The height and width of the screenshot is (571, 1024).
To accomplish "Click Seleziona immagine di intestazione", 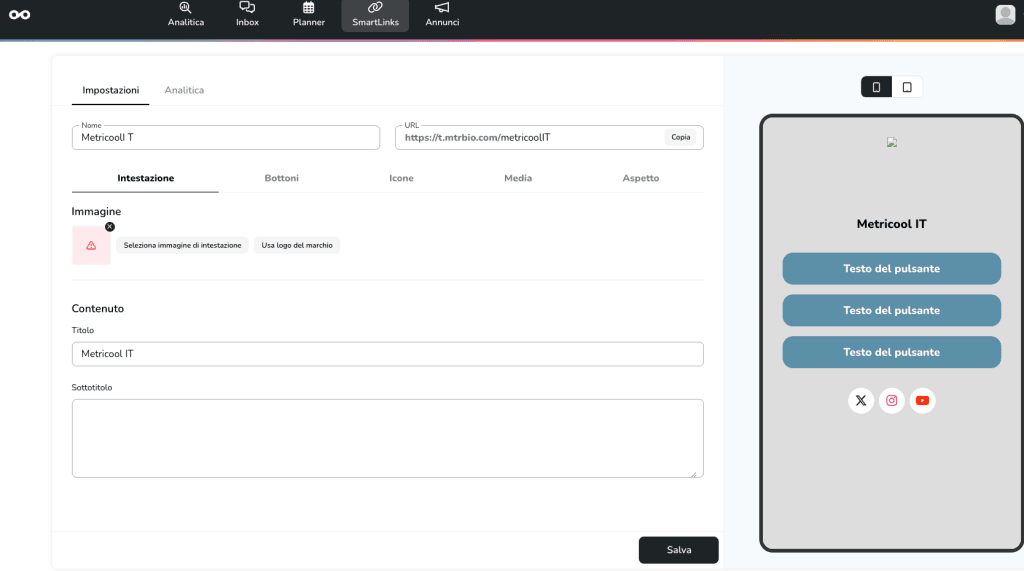I will tap(182, 245).
